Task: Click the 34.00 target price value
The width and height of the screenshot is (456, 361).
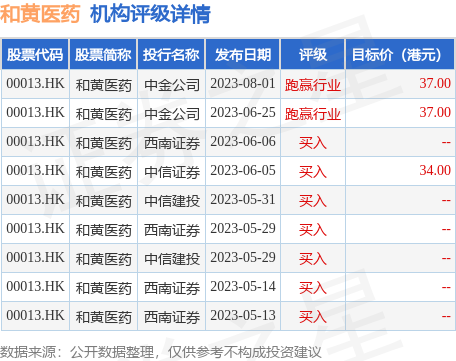Action: click(435, 170)
